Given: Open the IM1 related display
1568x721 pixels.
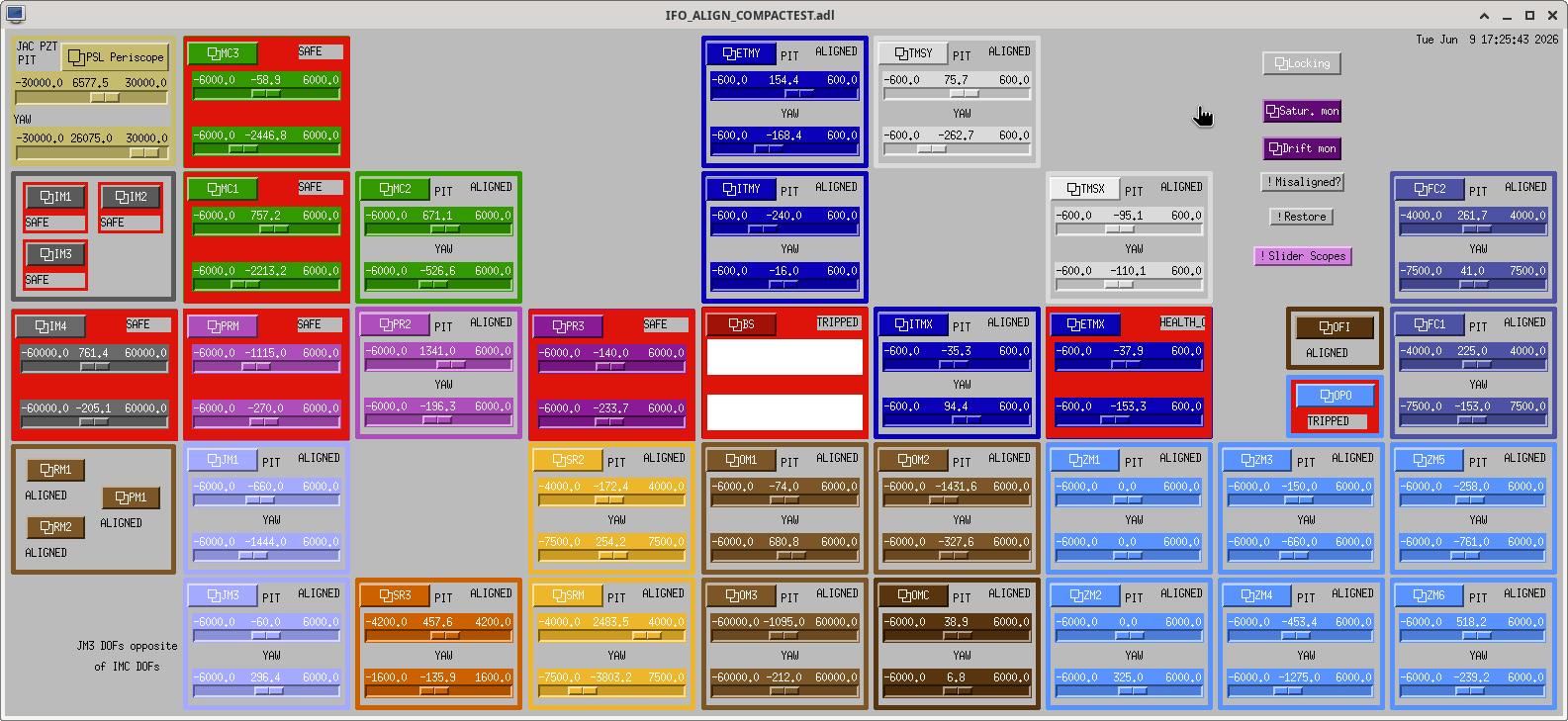Looking at the screenshot, I should click(x=55, y=197).
